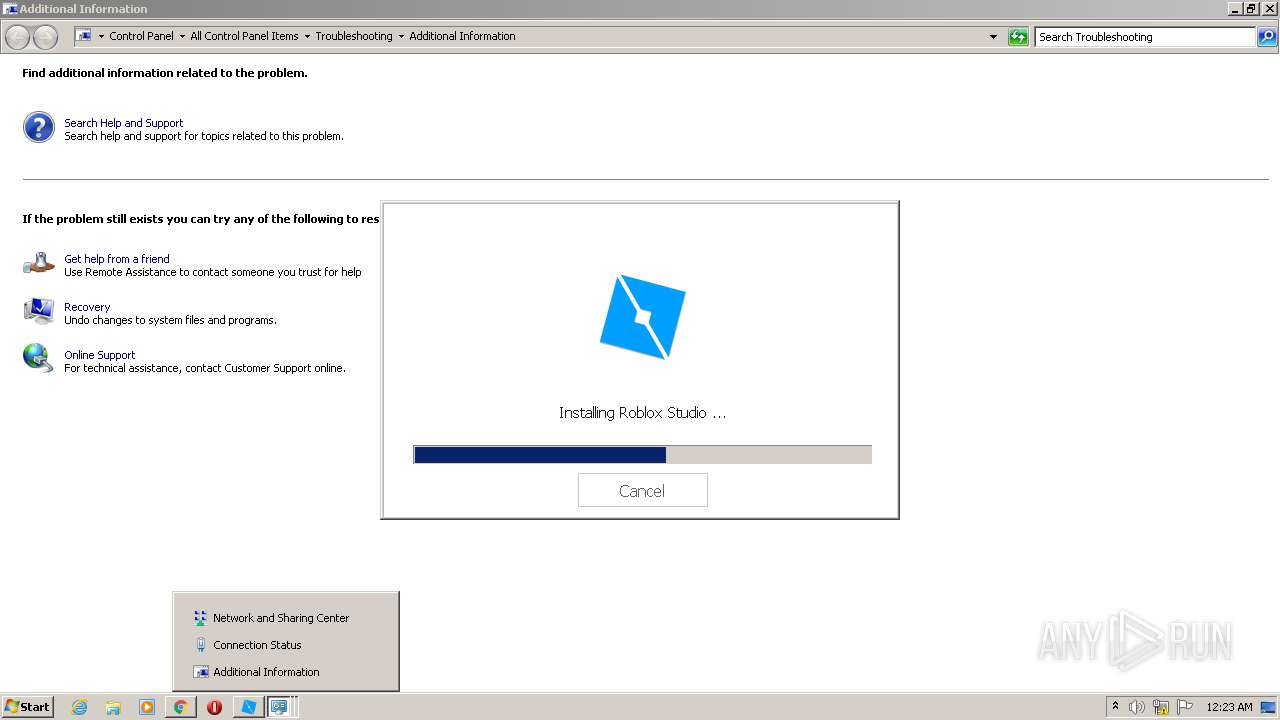1280x720 pixels.
Task: Click the Troubleshooting breadcrumb
Action: [354, 36]
